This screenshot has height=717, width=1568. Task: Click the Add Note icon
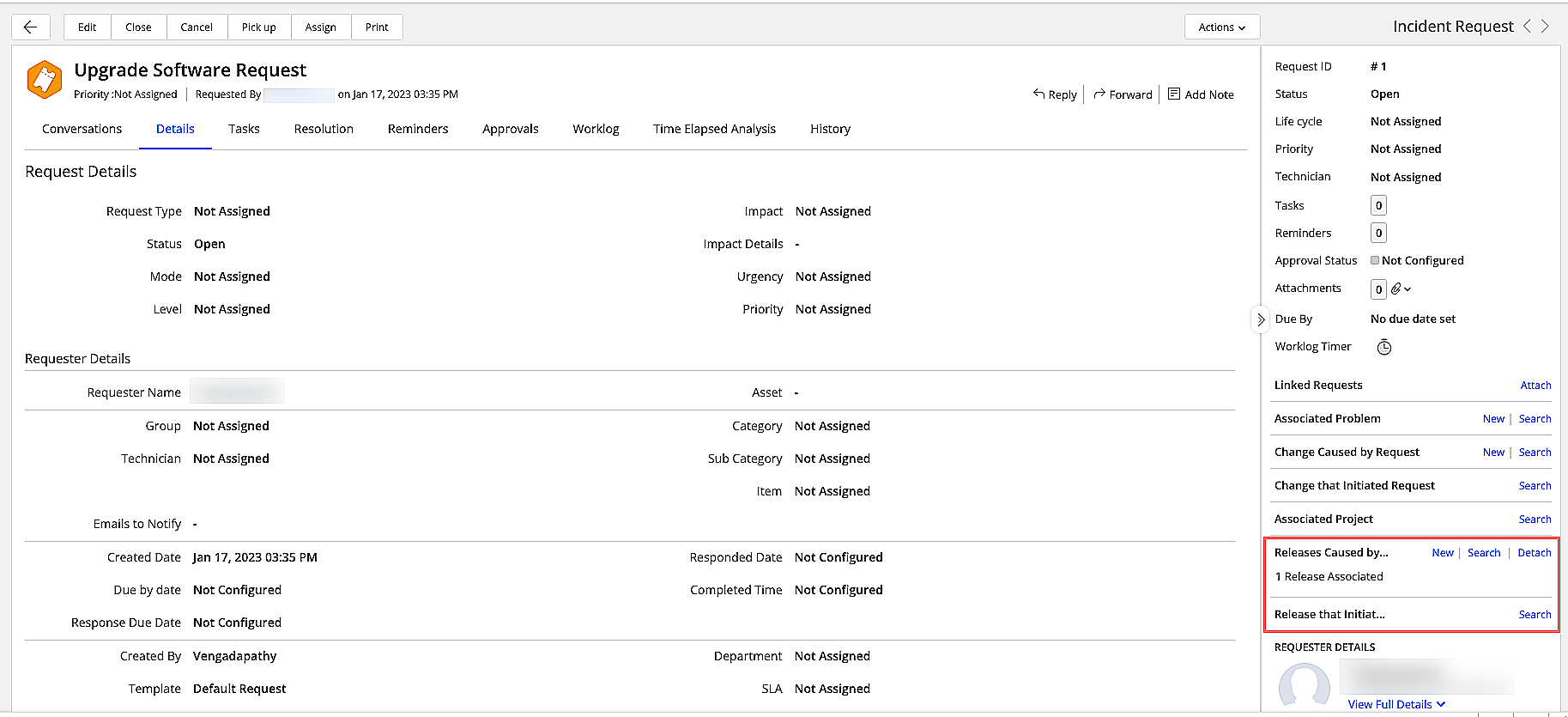tap(1174, 94)
